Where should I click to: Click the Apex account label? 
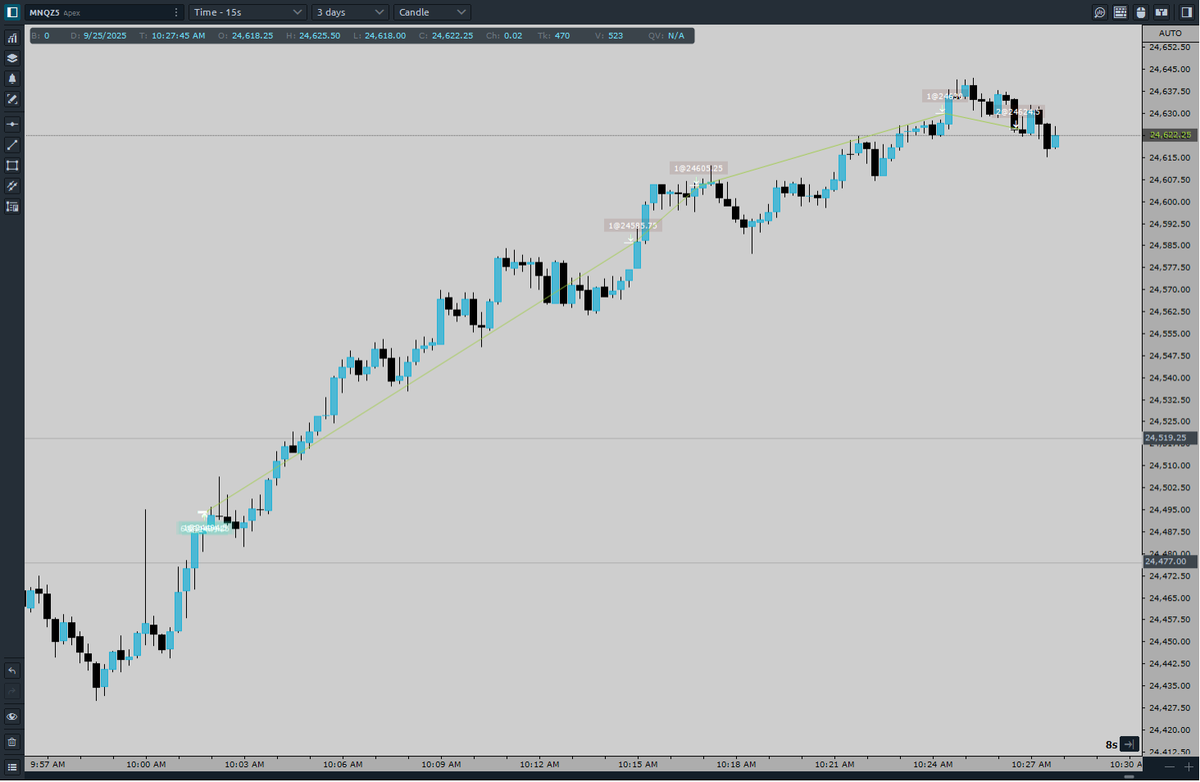pyautogui.click(x=72, y=13)
